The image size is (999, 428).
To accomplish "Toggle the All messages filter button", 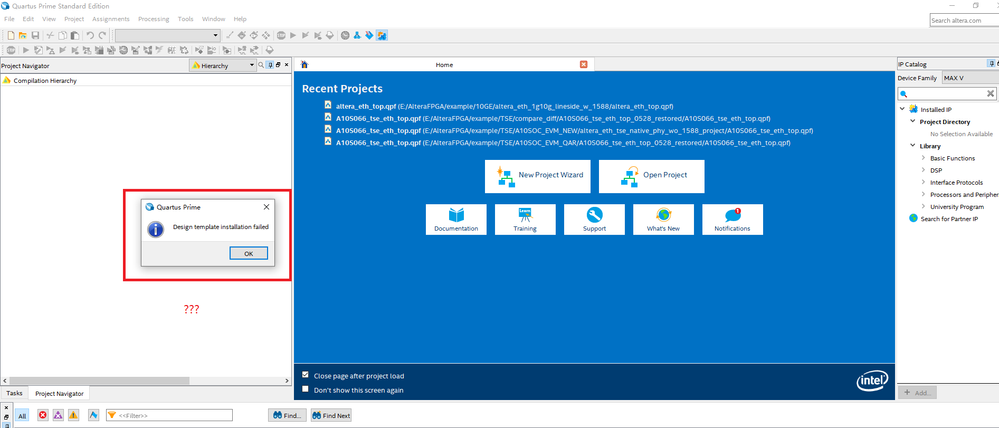I will pos(22,415).
